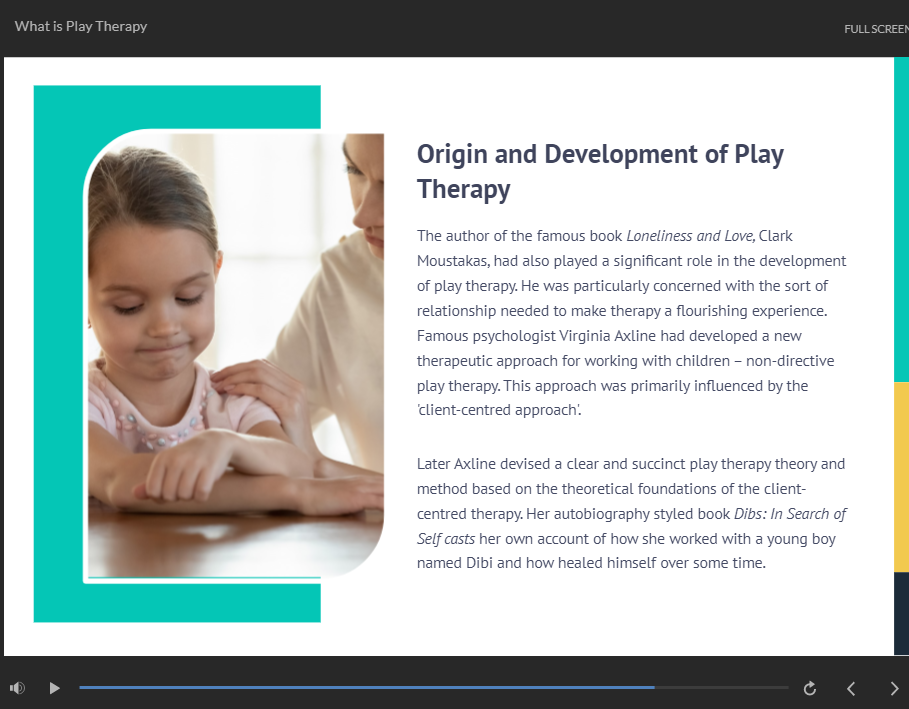Go to the previous slide using the left arrow
Screen dimensions: 909x709
(x=851, y=688)
